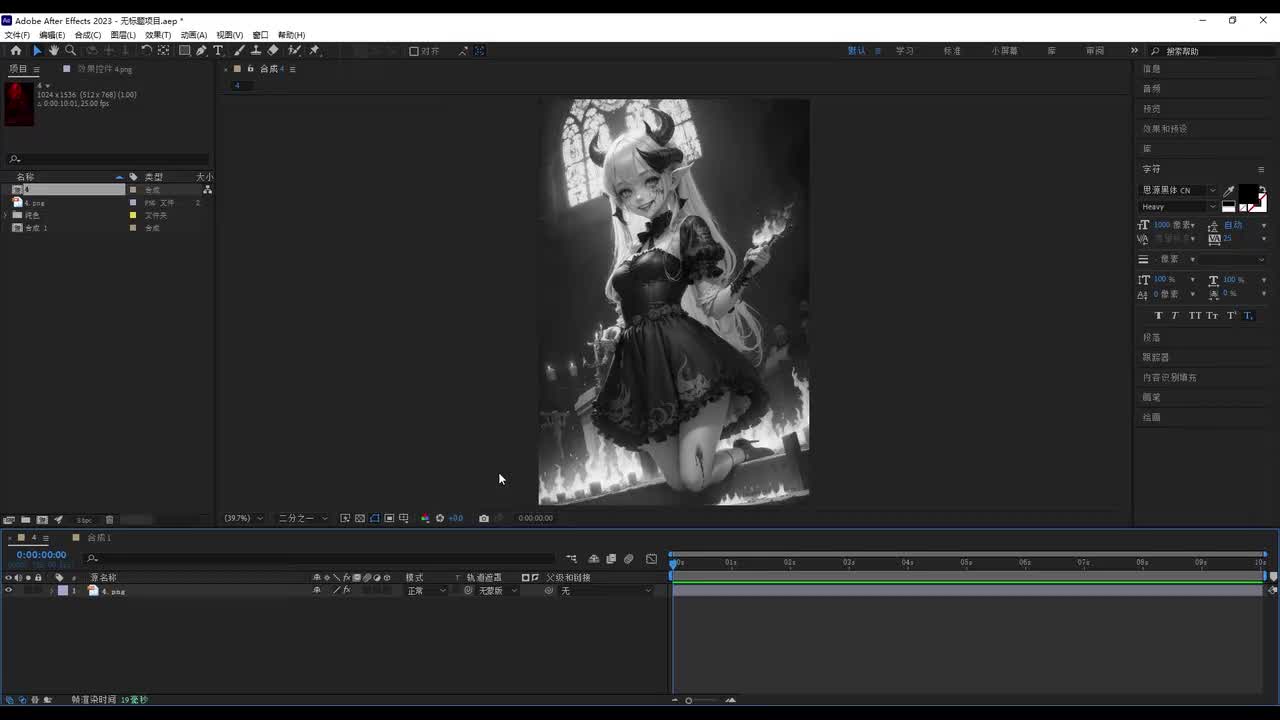Open the 思源黑体 CN font family dropdown
Viewport: 1280px width, 720px height.
(1180, 190)
